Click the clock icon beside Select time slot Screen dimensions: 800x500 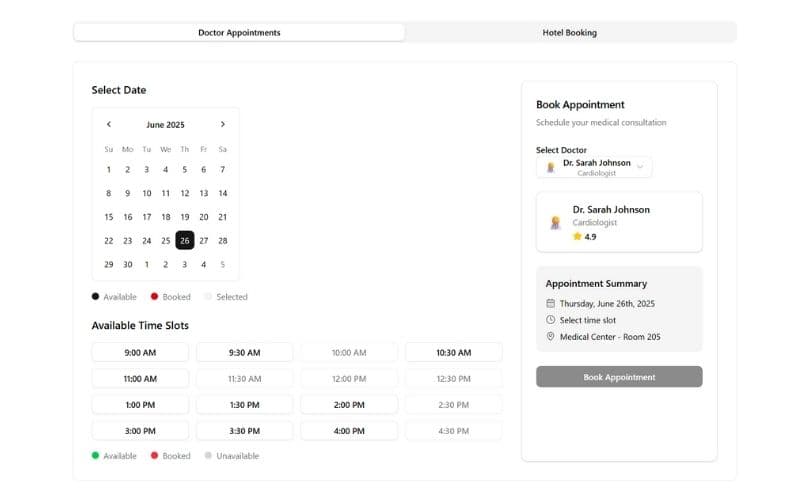pyautogui.click(x=551, y=320)
